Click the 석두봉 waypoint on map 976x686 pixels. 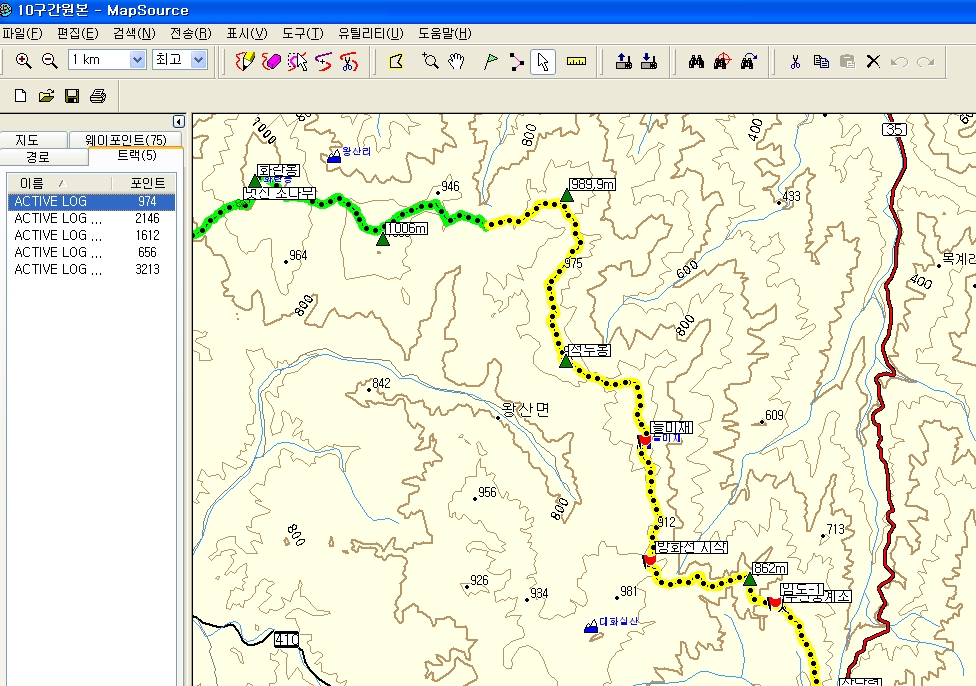565,361
